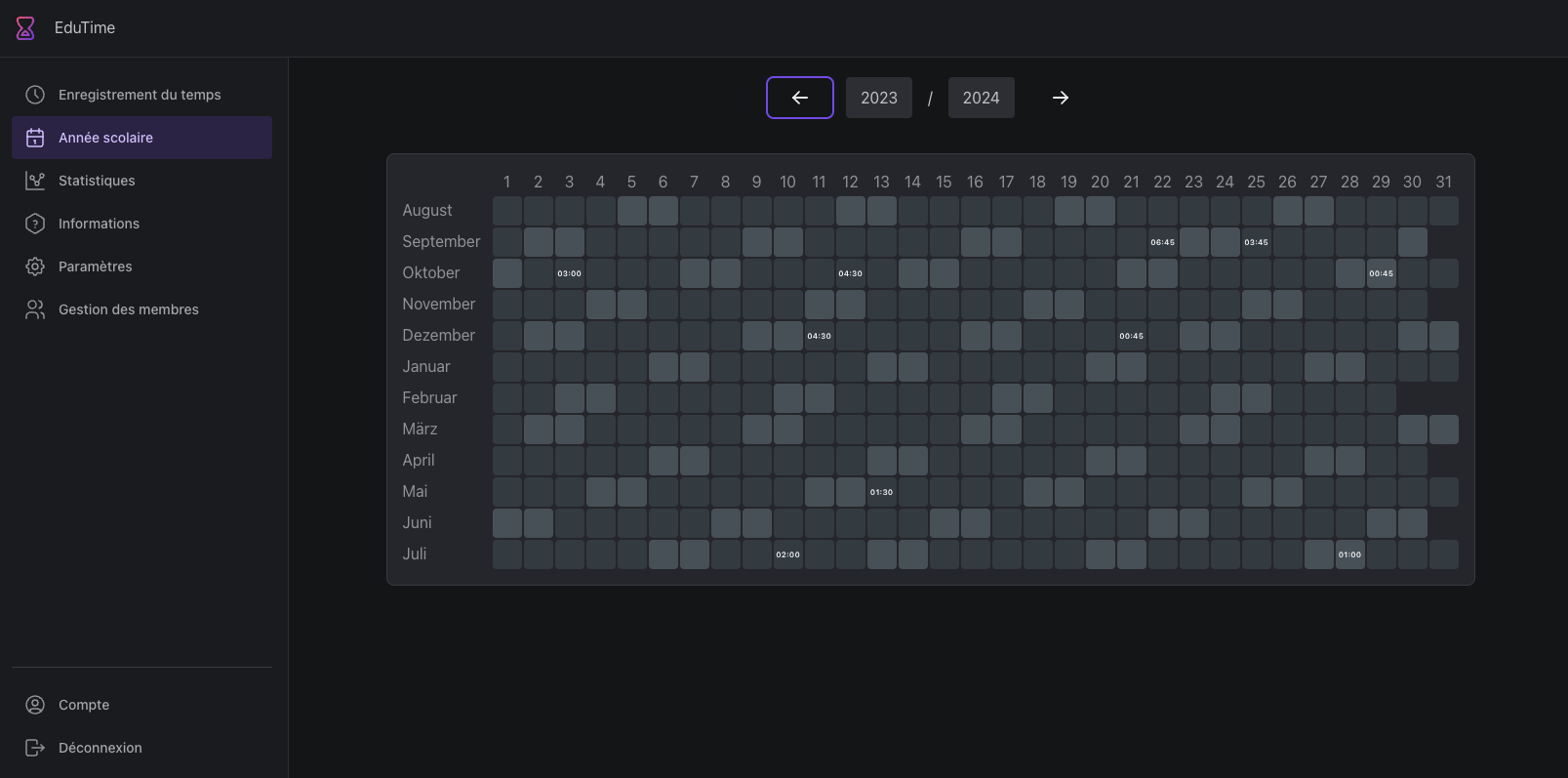Select September 25 cell showing 03:45
Image resolution: width=1568 pixels, height=778 pixels.
coord(1257,242)
